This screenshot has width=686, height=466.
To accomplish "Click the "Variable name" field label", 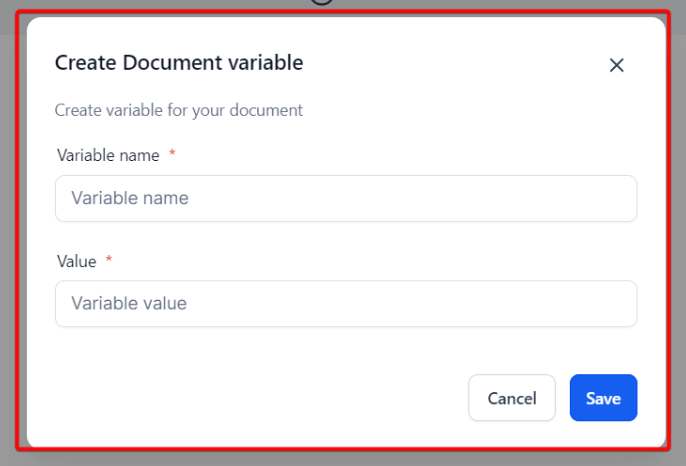I will 108,155.
